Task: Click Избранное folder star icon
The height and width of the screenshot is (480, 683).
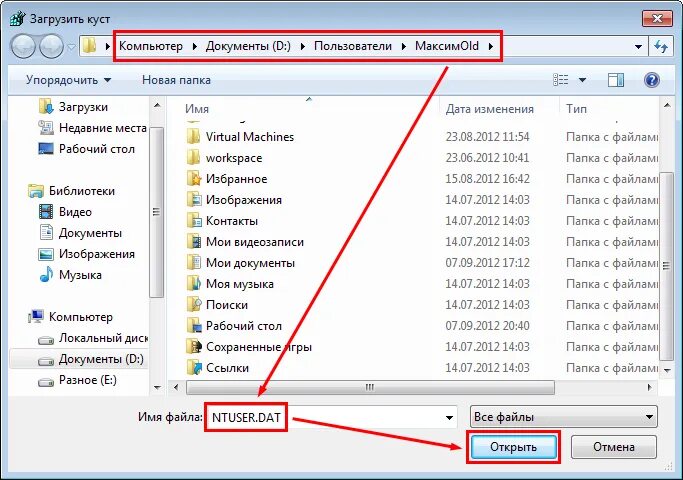Action: (x=193, y=179)
